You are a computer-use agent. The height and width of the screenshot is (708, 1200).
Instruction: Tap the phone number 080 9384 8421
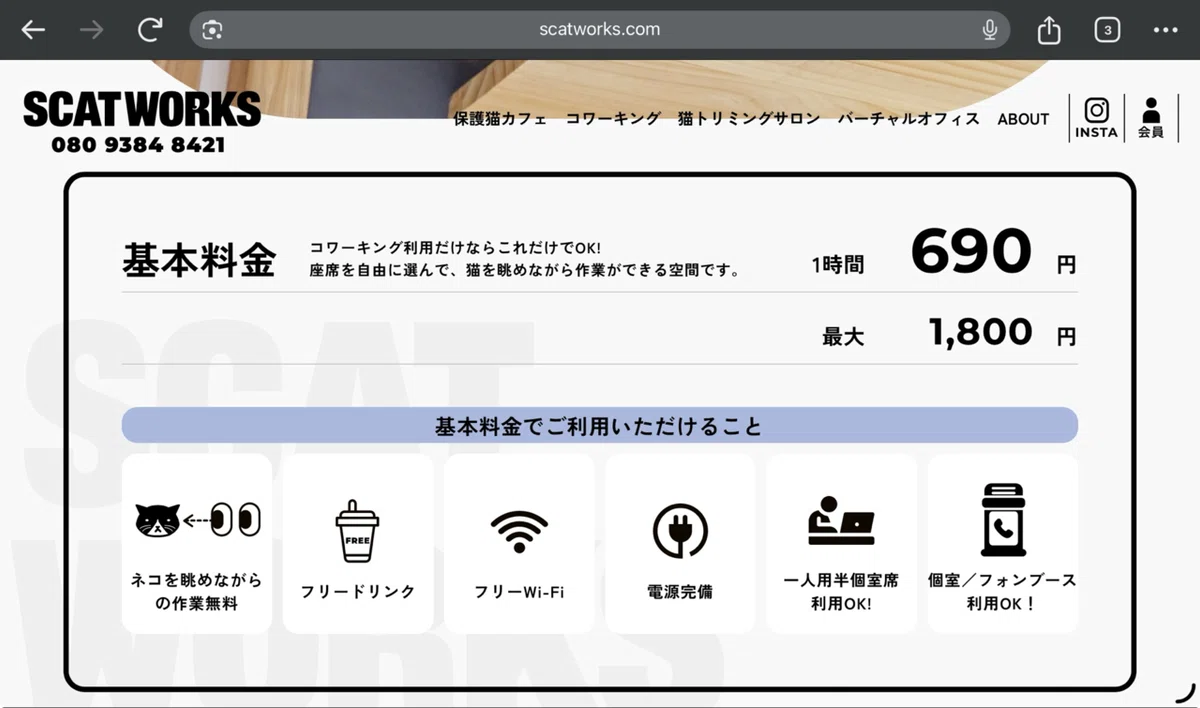[x=138, y=145]
